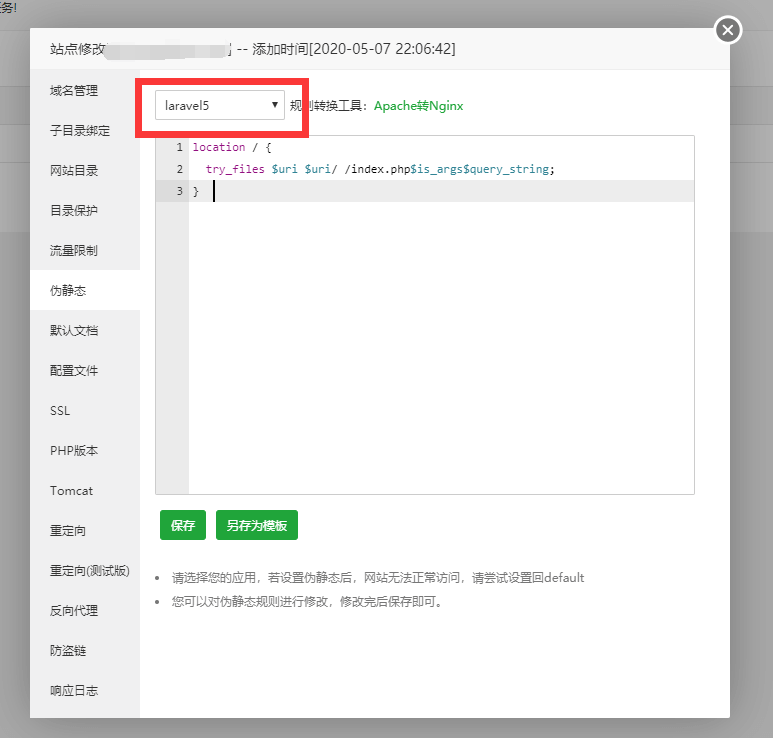773x738 pixels.
Task: Open the 响应日志 tab
Action: (x=74, y=691)
